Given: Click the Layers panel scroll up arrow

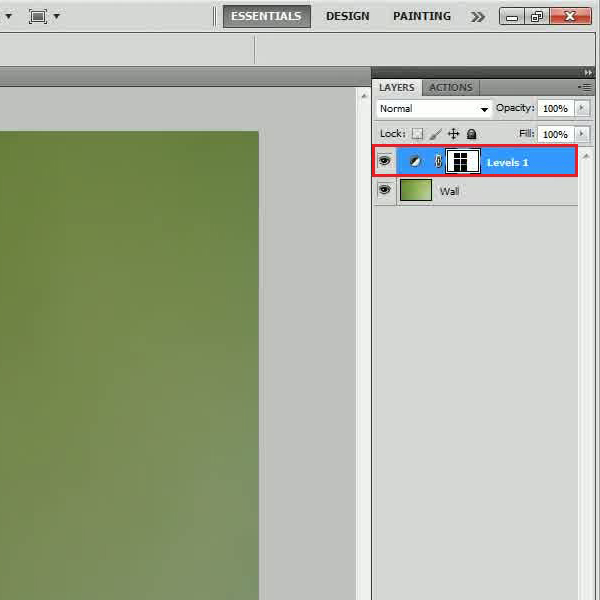Looking at the screenshot, I should pos(585,156).
